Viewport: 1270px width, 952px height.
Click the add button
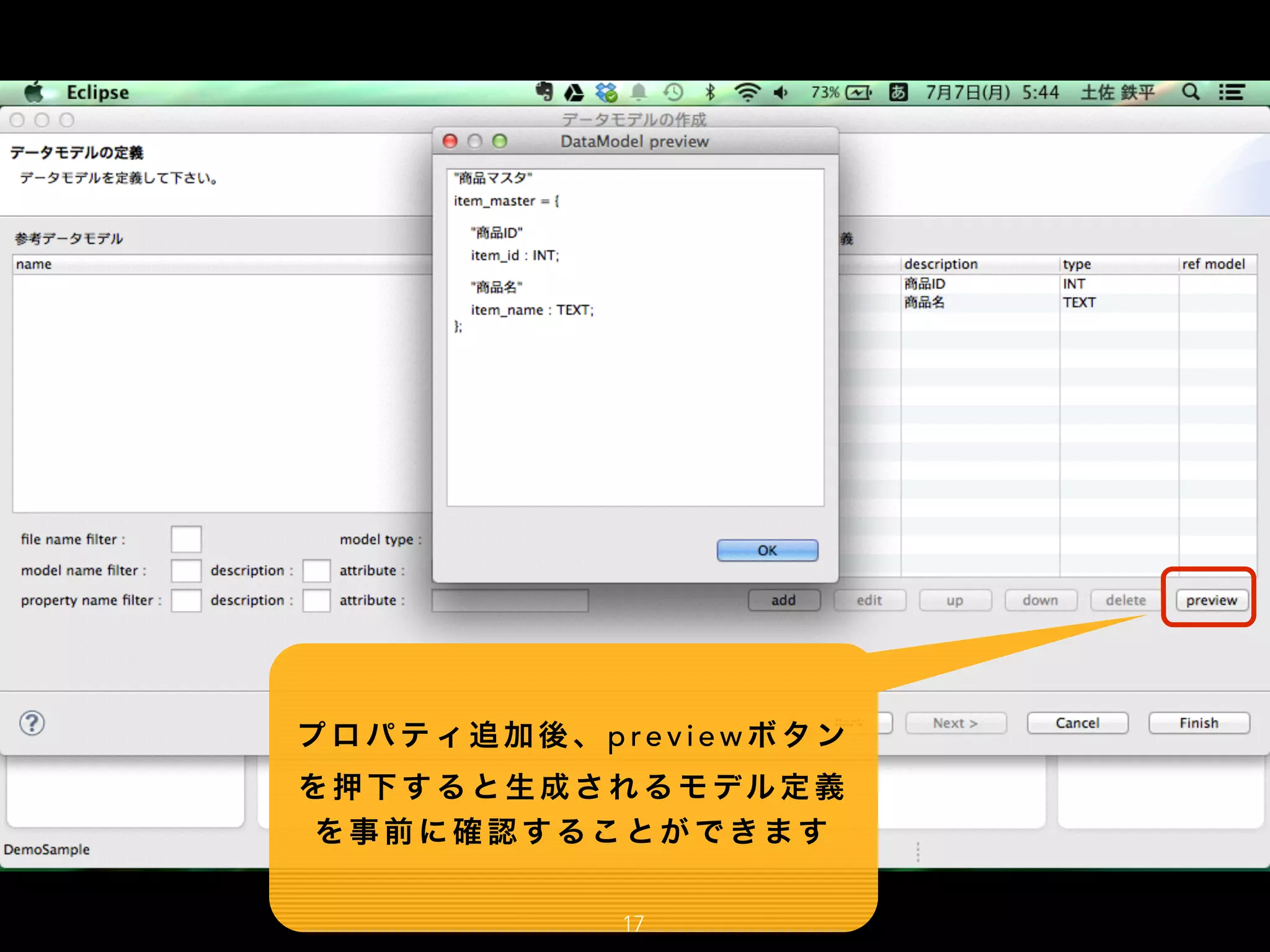[x=784, y=600]
